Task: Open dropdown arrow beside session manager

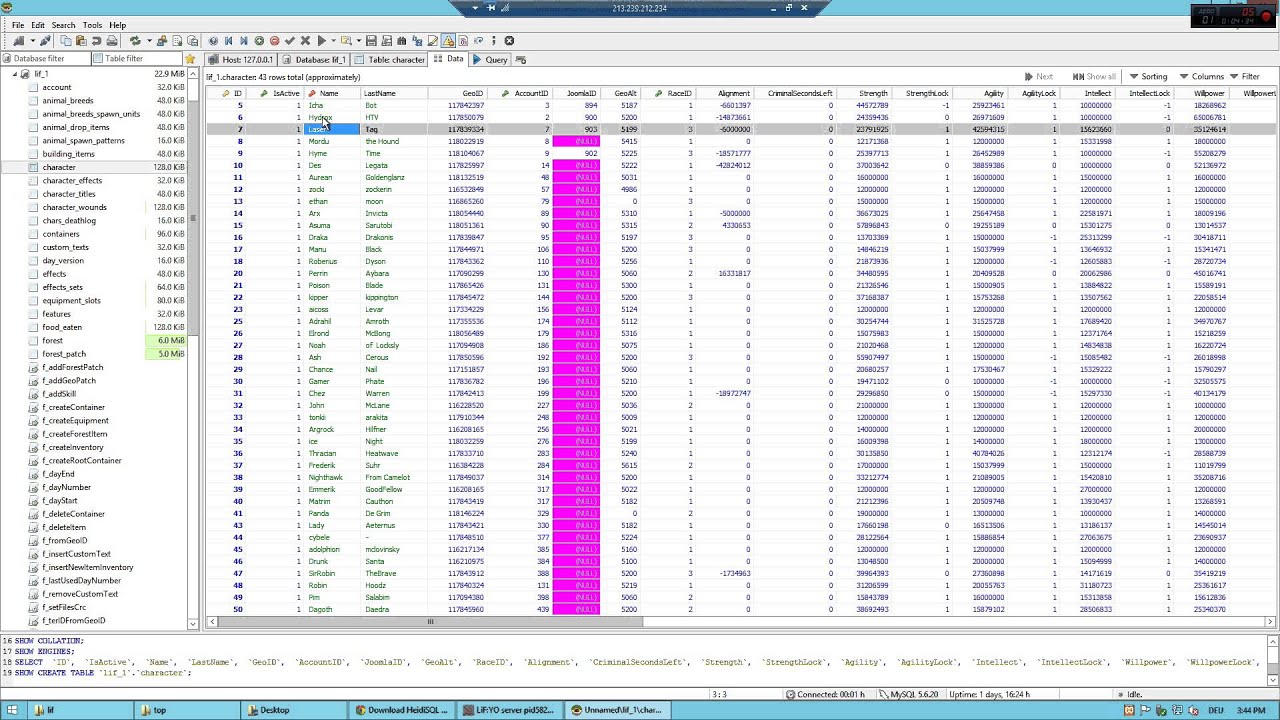Action: click(32, 41)
